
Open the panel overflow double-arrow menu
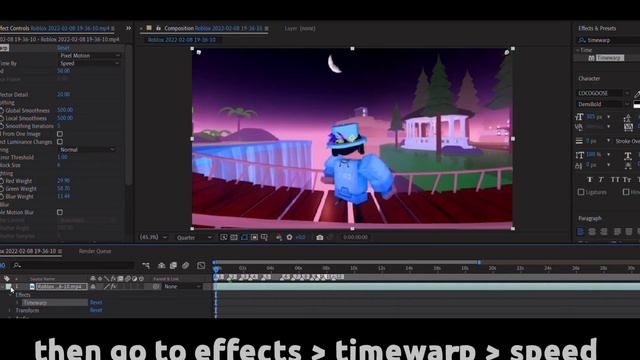[x=129, y=28]
